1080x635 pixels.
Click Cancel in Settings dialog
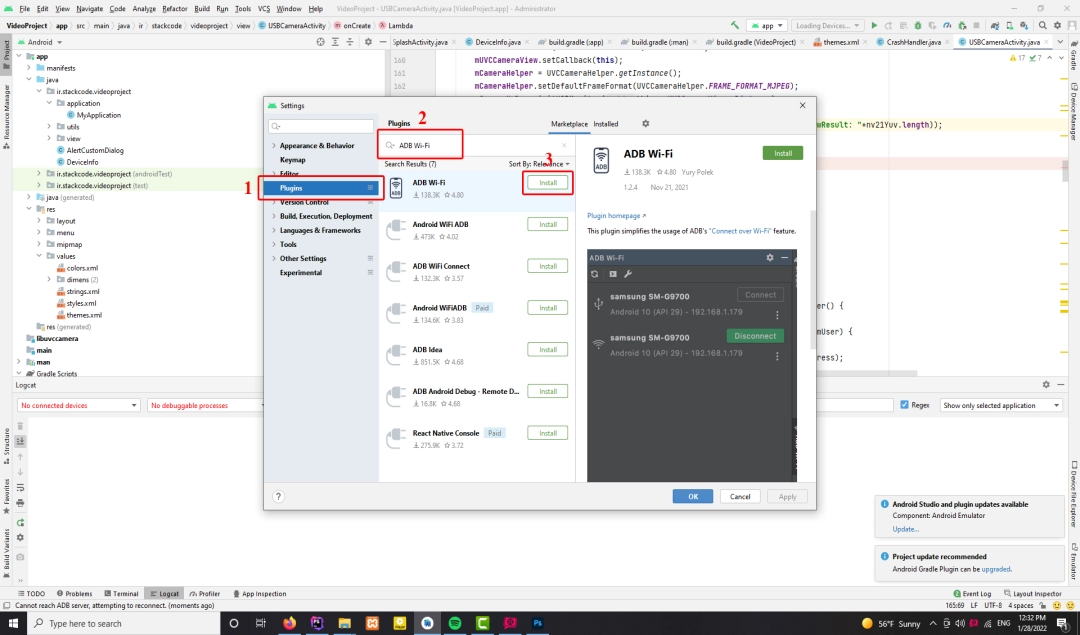[740, 497]
